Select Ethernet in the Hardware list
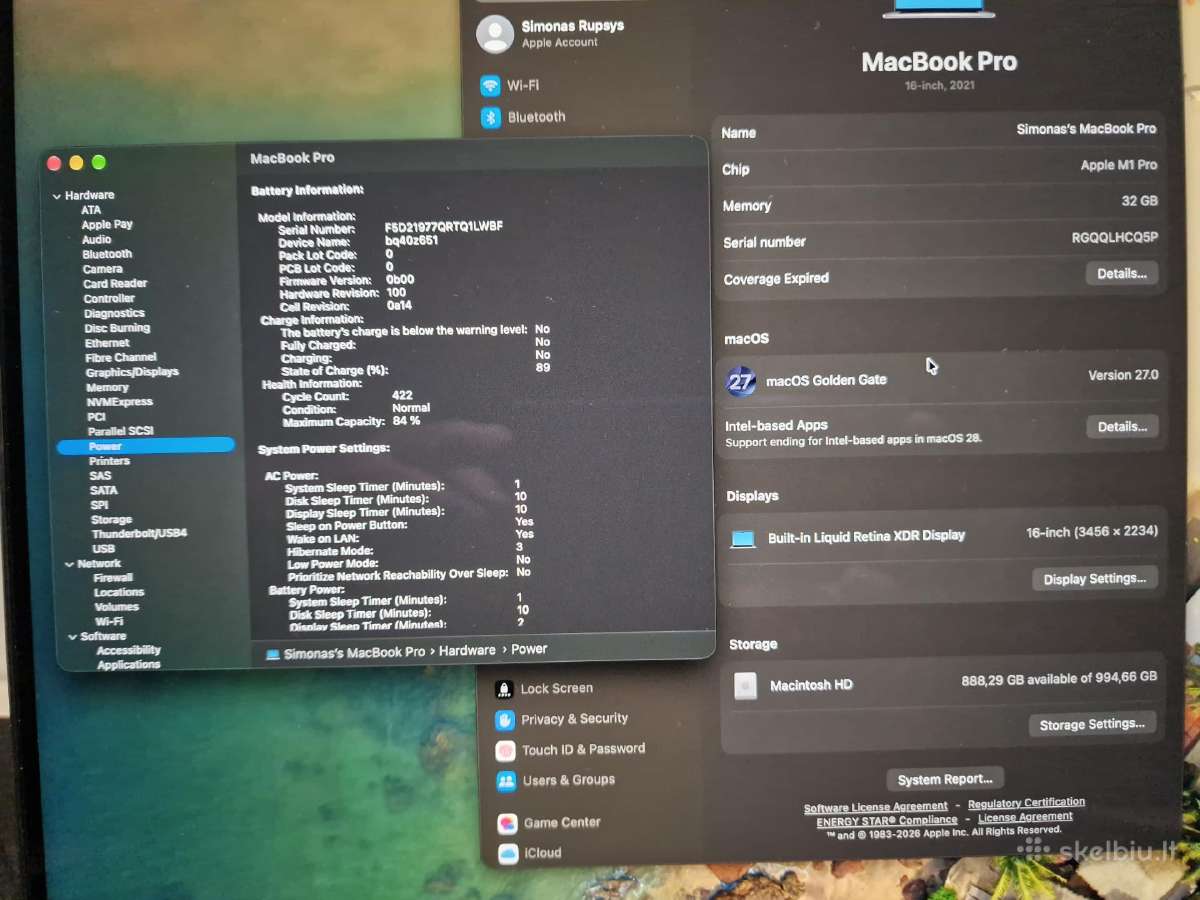 click(107, 343)
